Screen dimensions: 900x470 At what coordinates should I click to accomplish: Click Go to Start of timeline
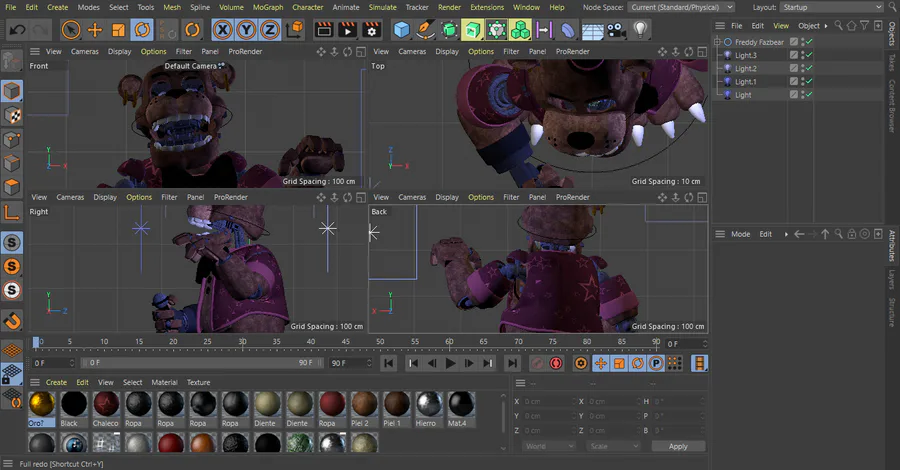389,363
